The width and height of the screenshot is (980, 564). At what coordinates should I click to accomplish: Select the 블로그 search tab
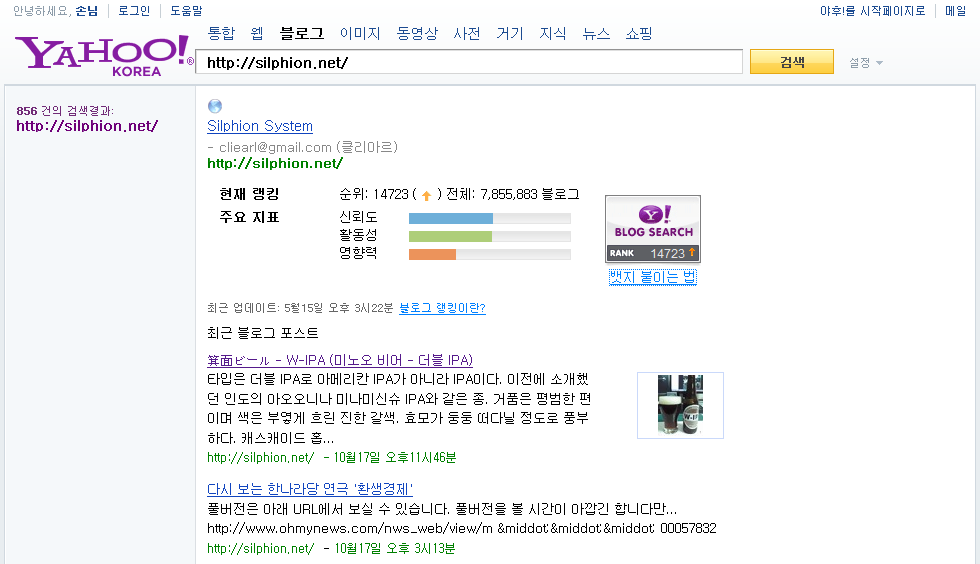click(x=302, y=33)
